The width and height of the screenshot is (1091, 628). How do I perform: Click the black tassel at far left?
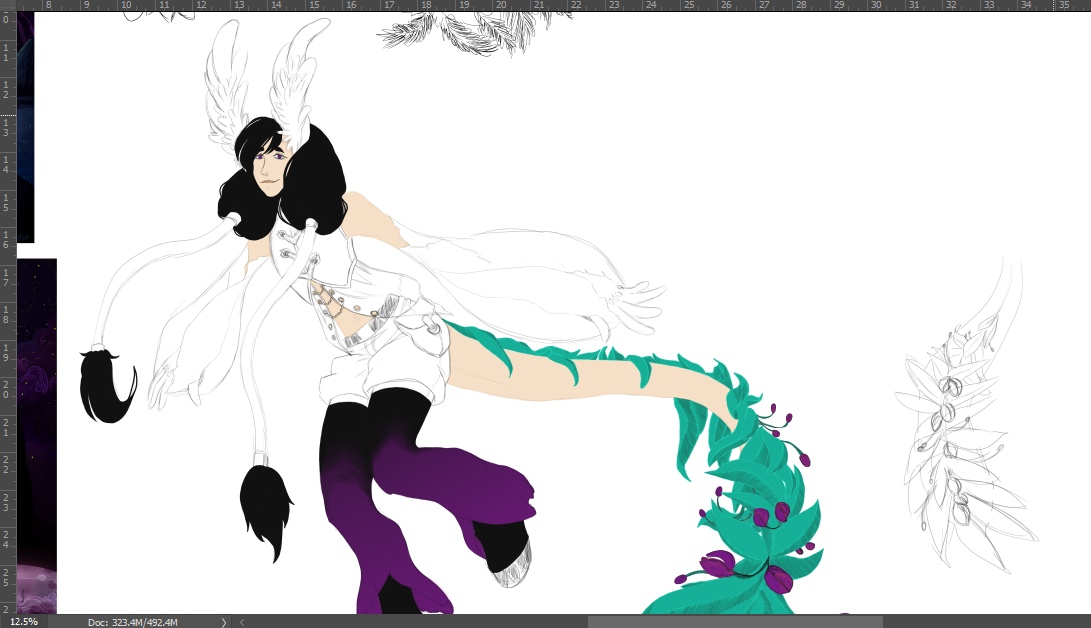tap(106, 385)
